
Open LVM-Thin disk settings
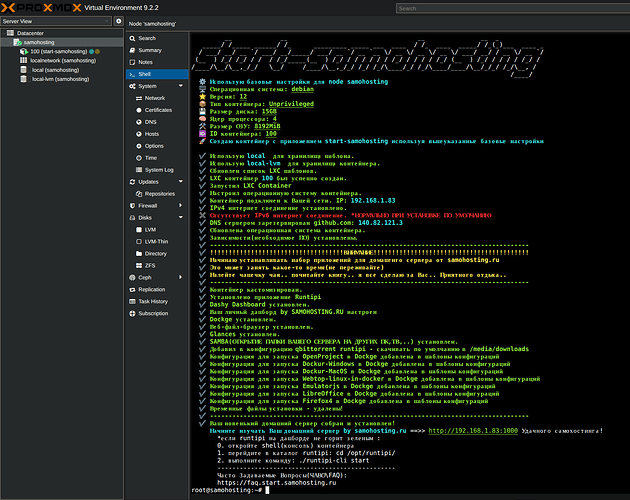pos(157,242)
